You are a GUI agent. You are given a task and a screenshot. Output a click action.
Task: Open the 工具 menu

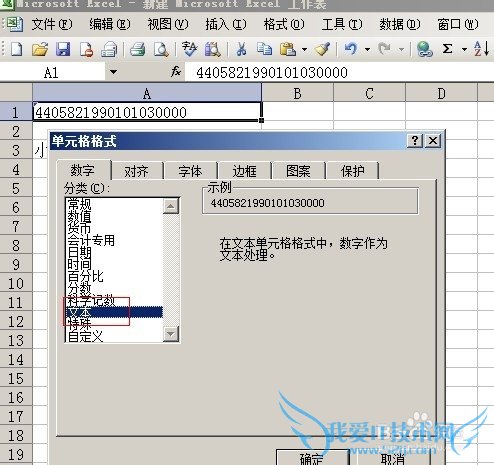(342, 24)
